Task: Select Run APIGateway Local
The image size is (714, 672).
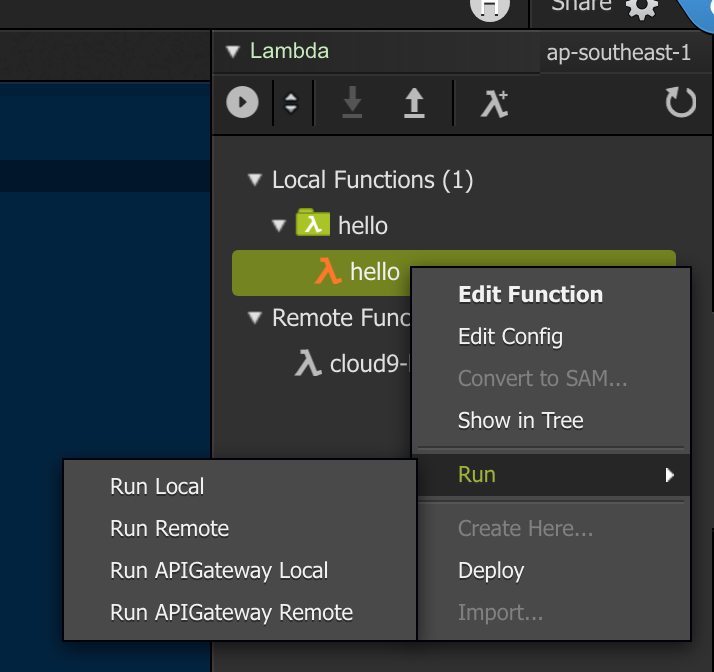Action: (x=219, y=570)
